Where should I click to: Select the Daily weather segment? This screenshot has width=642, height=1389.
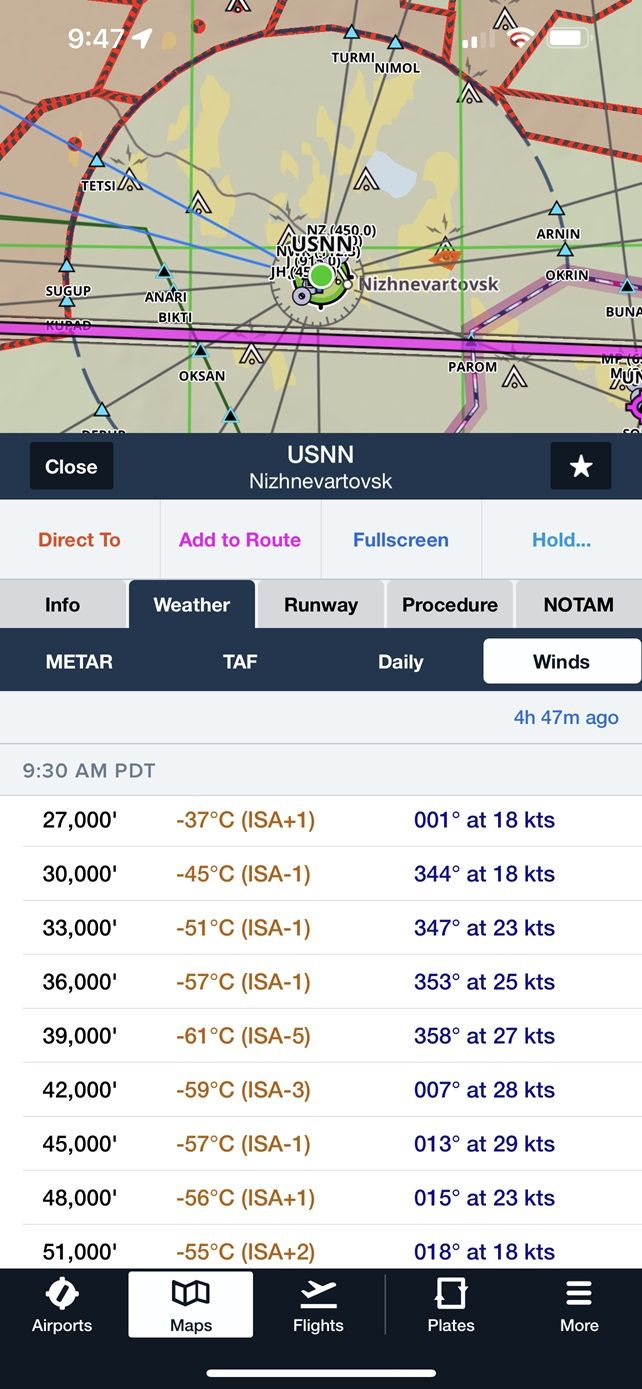(400, 662)
